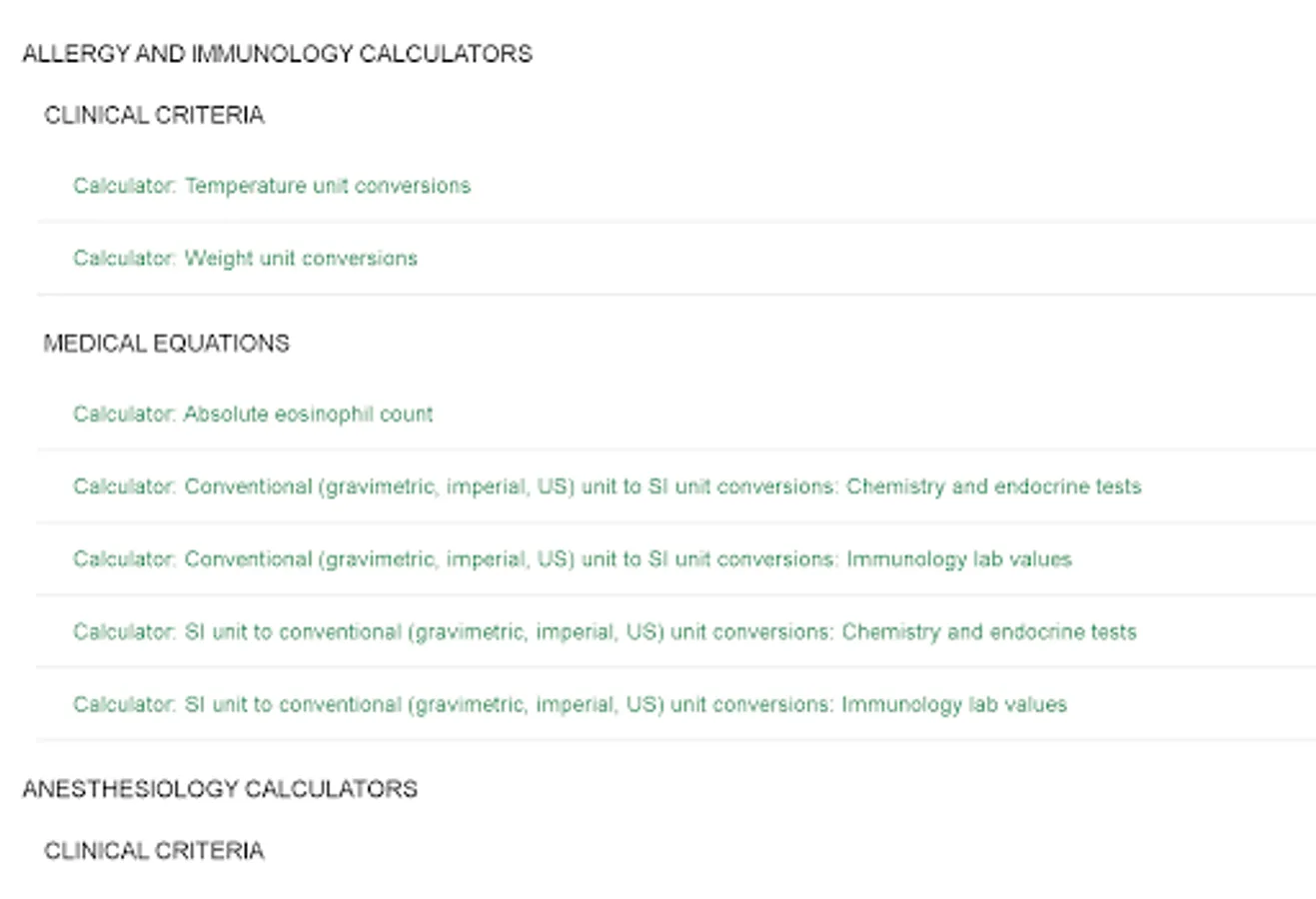
Task: Toggle Clinical Criteria under Anesthesiology Calculators
Action: pos(154,851)
